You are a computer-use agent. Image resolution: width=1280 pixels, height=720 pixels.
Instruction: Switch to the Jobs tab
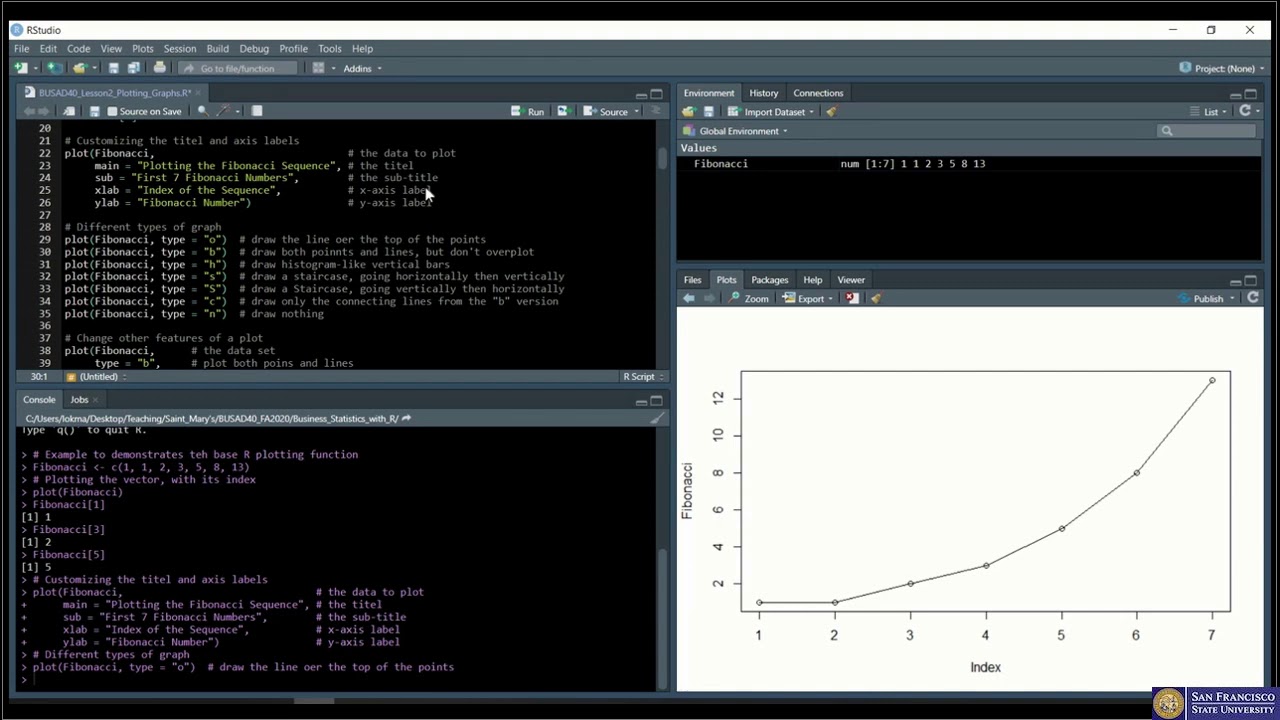coord(79,400)
